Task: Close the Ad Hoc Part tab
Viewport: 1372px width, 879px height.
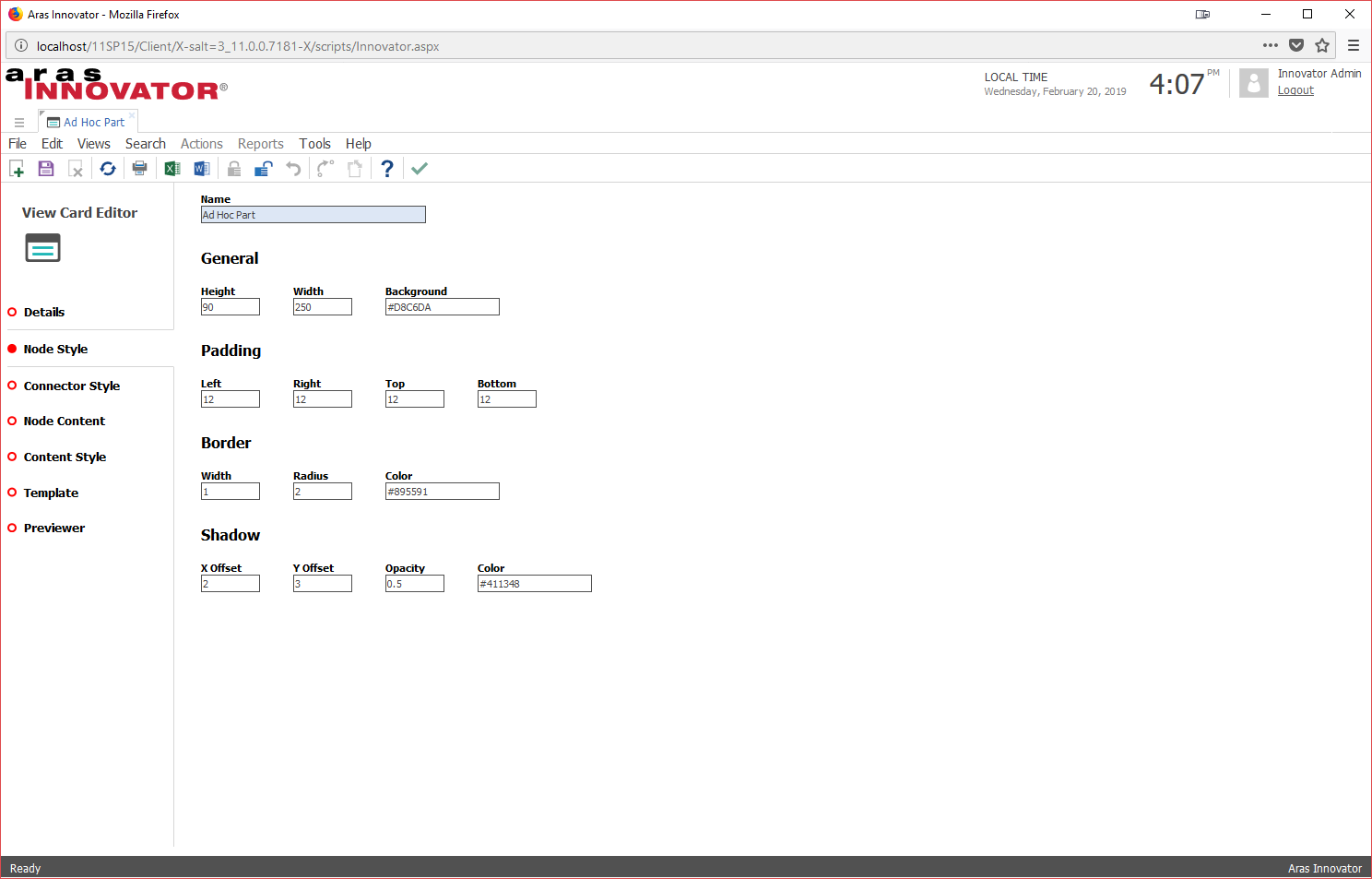Action: click(x=132, y=115)
